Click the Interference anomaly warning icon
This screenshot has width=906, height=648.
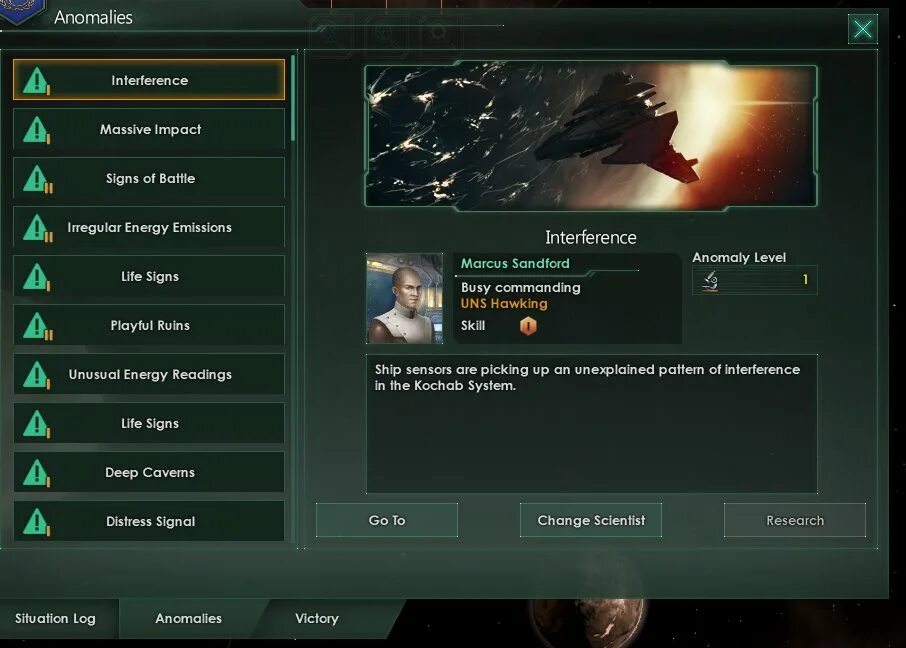click(36, 80)
